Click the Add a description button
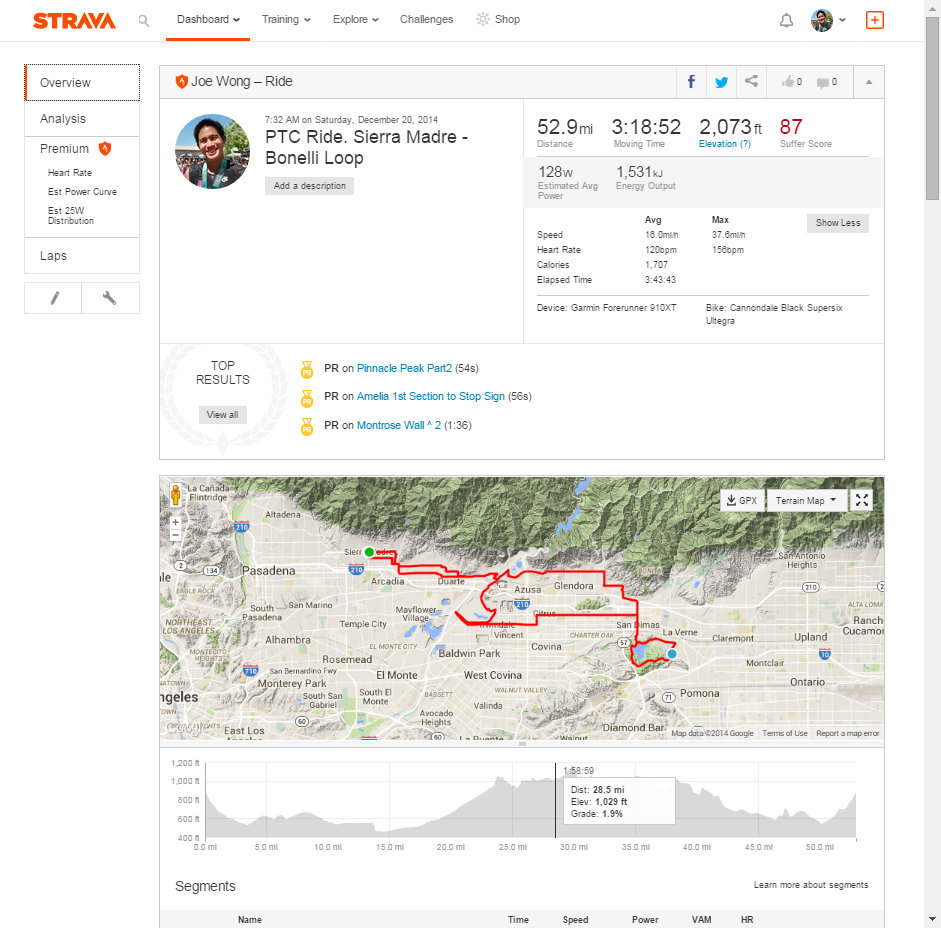 [x=309, y=186]
